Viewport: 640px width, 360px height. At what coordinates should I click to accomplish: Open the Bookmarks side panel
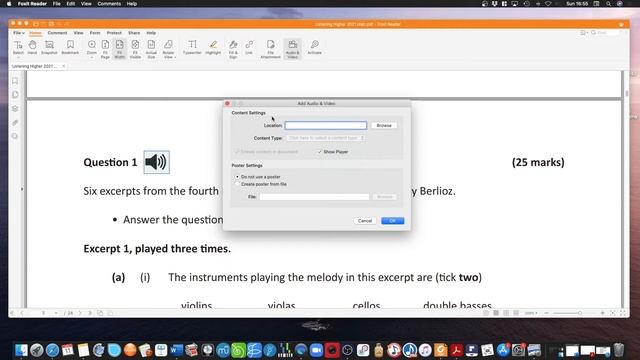click(15, 81)
